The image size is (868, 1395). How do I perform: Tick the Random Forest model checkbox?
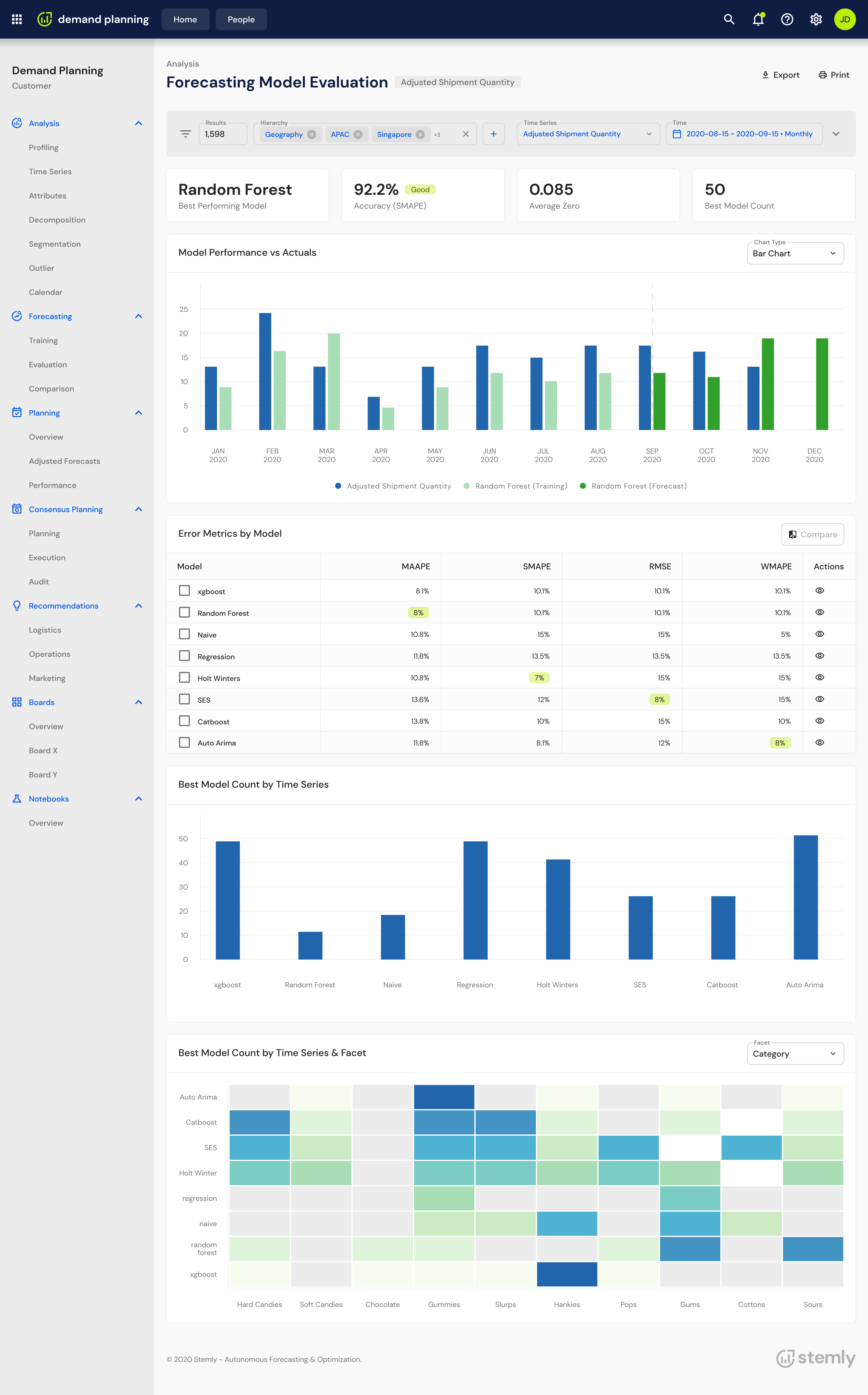(184, 612)
